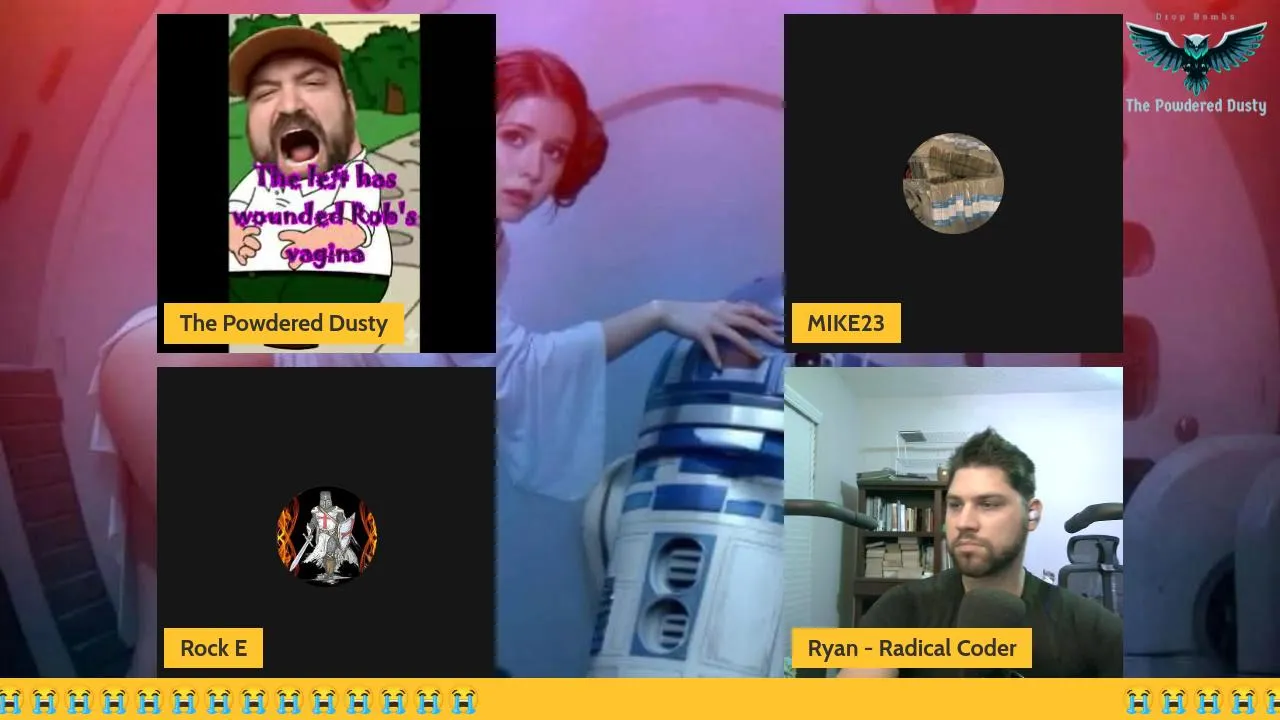Screen dimensions: 1280x720
Task: Click The Powdered Dusty name label
Action: (284, 323)
